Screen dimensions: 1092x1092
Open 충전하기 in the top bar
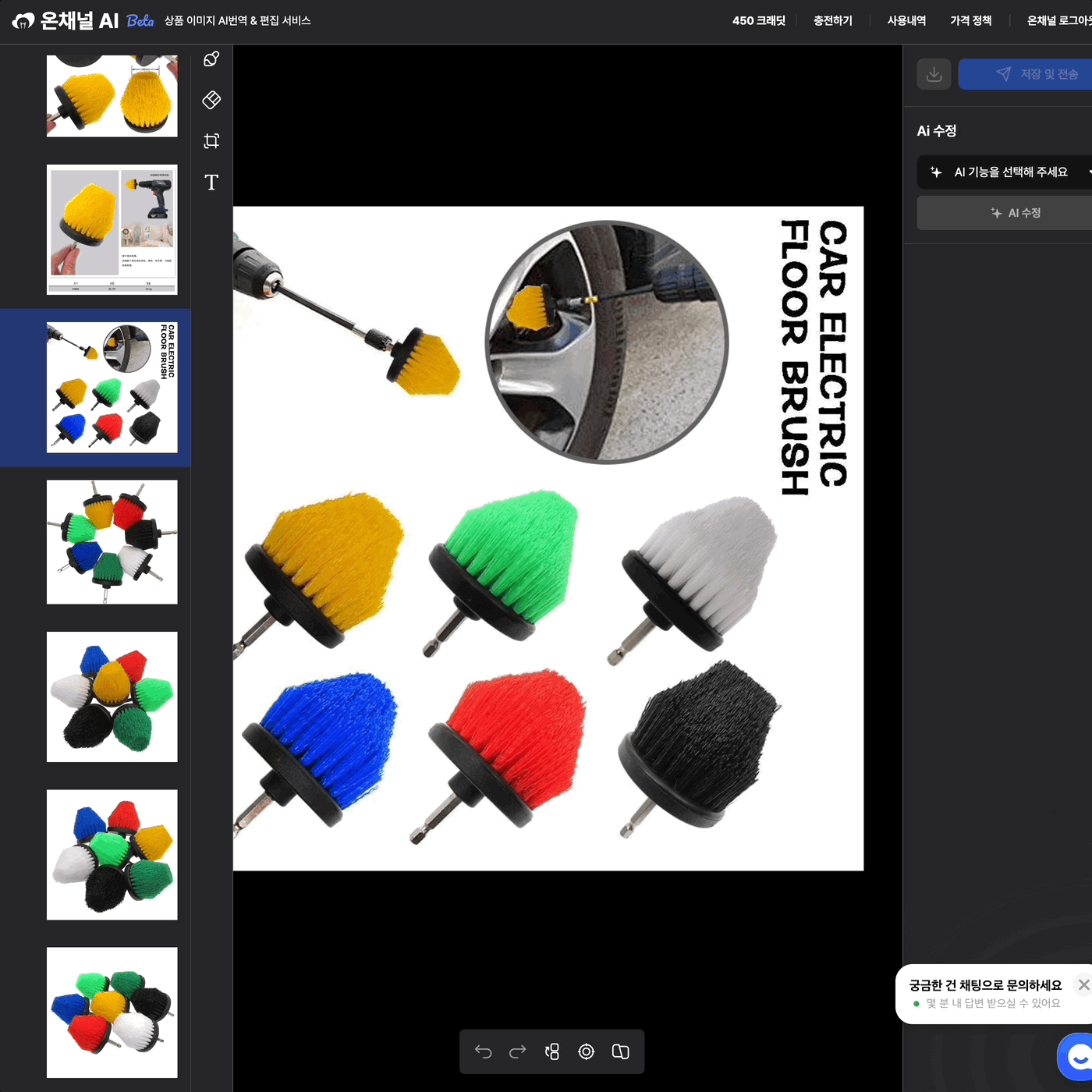tap(833, 21)
